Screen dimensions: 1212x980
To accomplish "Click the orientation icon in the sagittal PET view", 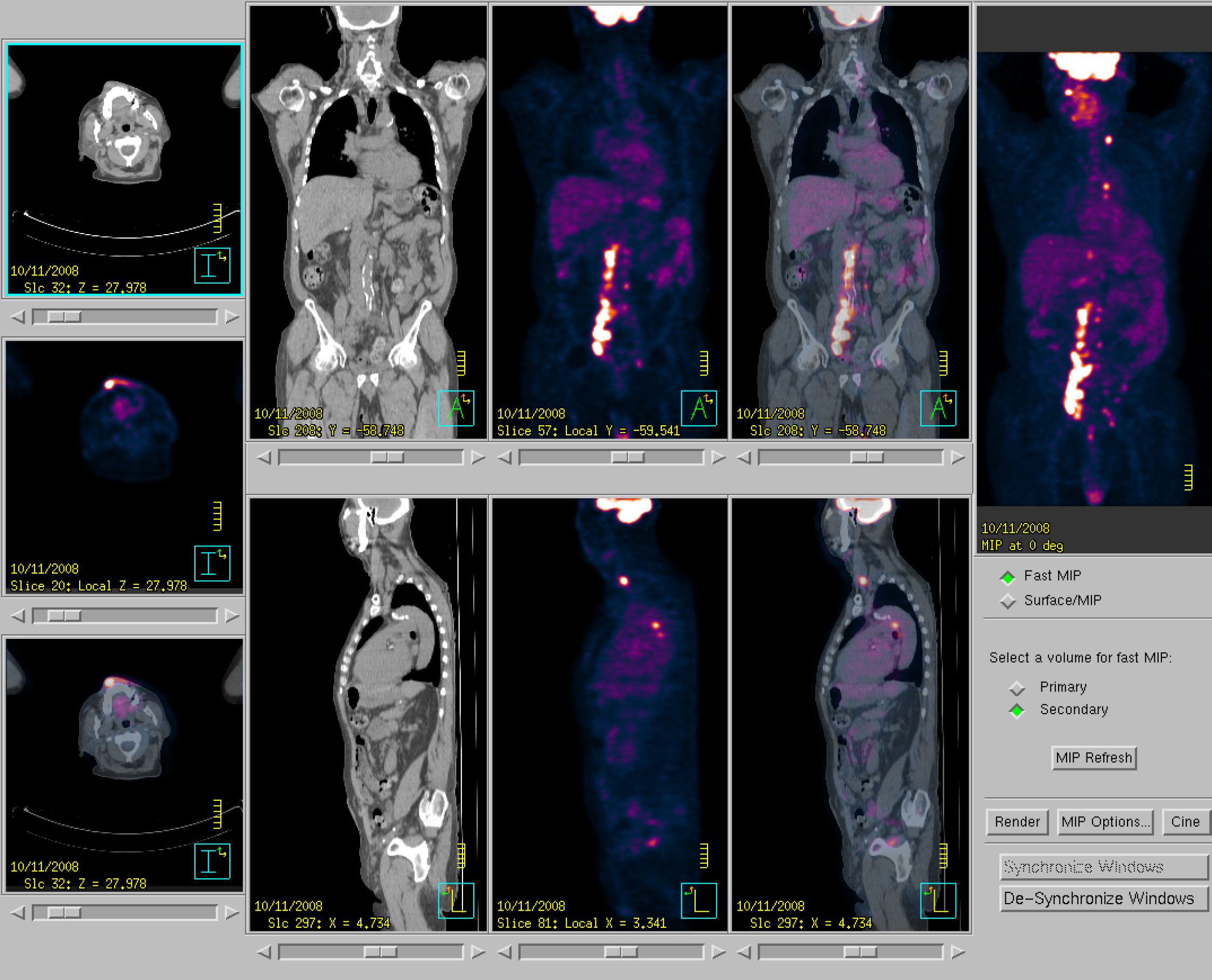I will pos(699,900).
